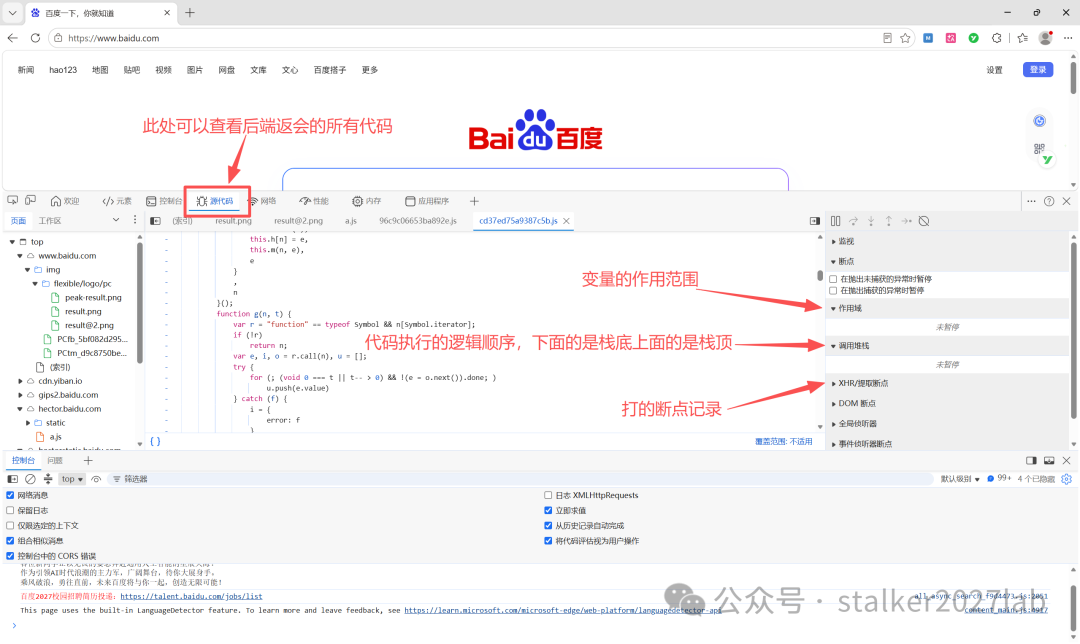Open the browser profile avatar

[x=1046, y=38]
